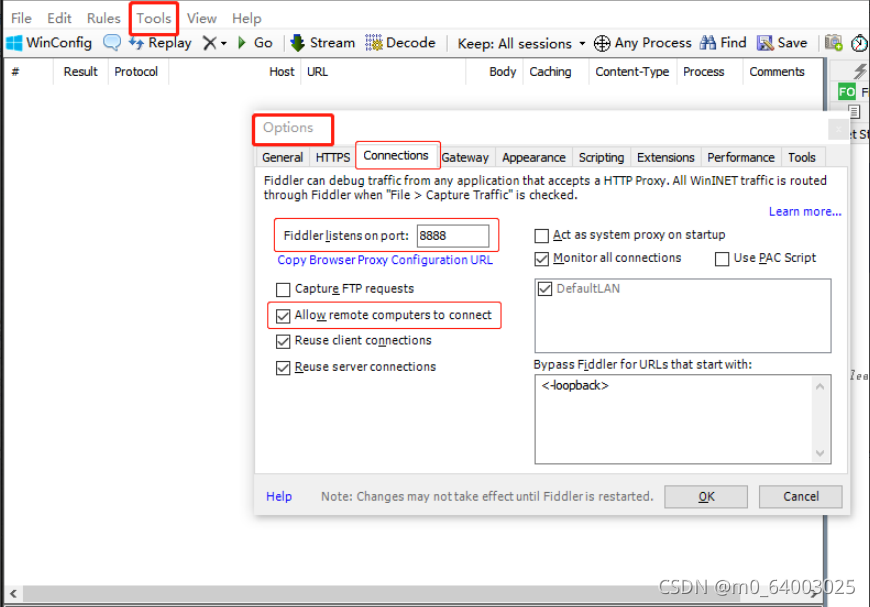
Task: Click the lightning bolt icon on right panel
Action: tap(859, 70)
